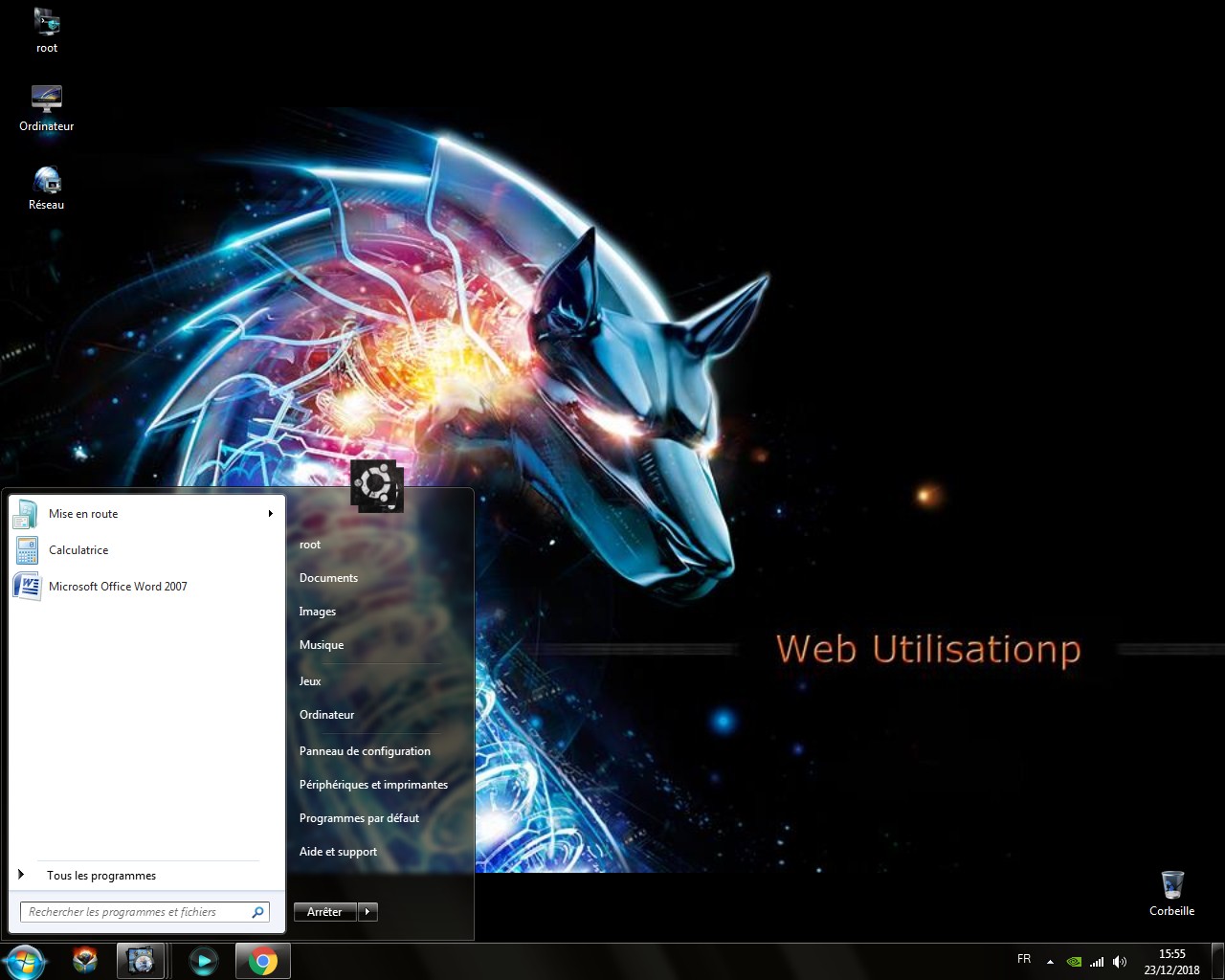Open Ordinateur from Start menu list

pyautogui.click(x=326, y=715)
